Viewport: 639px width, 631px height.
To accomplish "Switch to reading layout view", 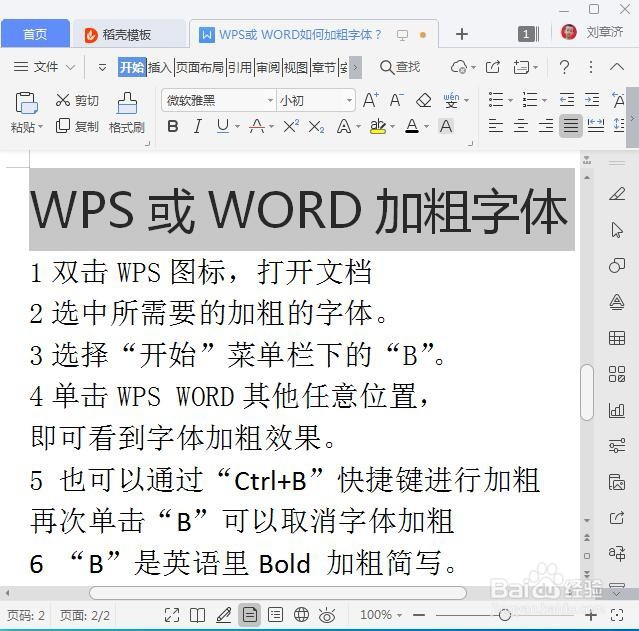I will click(198, 615).
